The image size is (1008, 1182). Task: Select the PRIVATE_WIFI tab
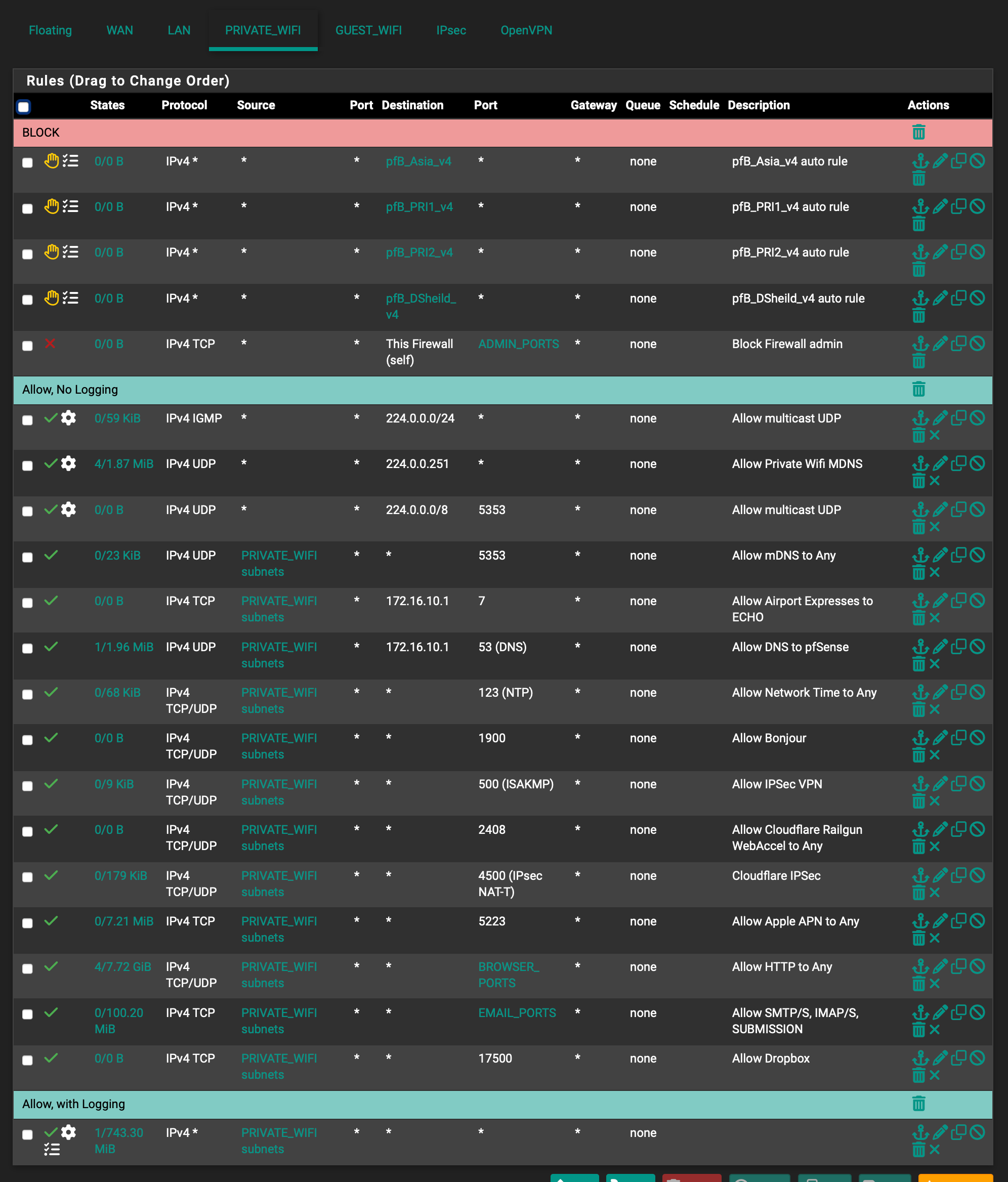tap(263, 30)
